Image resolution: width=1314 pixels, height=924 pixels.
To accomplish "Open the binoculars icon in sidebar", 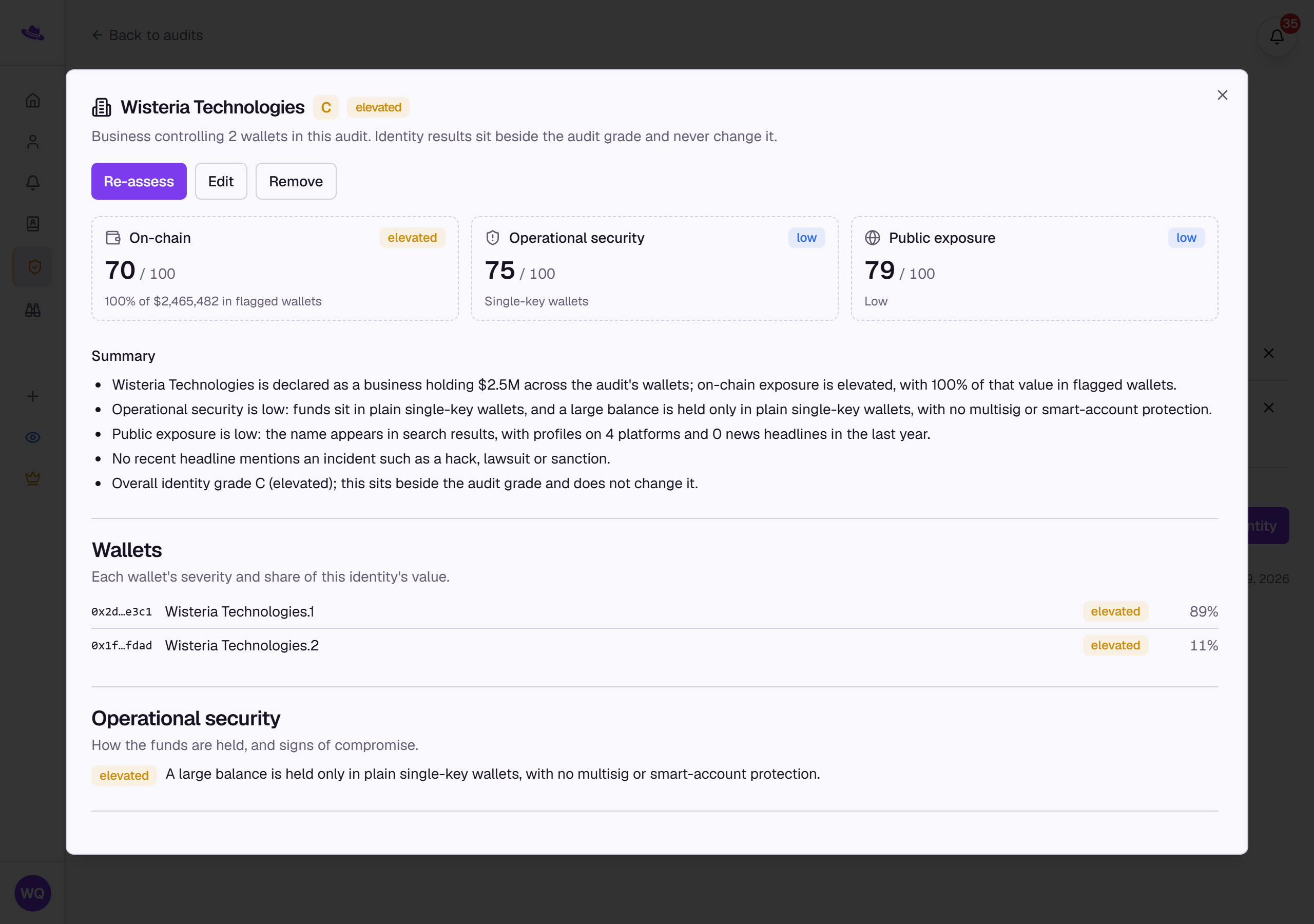I will 33,310.
